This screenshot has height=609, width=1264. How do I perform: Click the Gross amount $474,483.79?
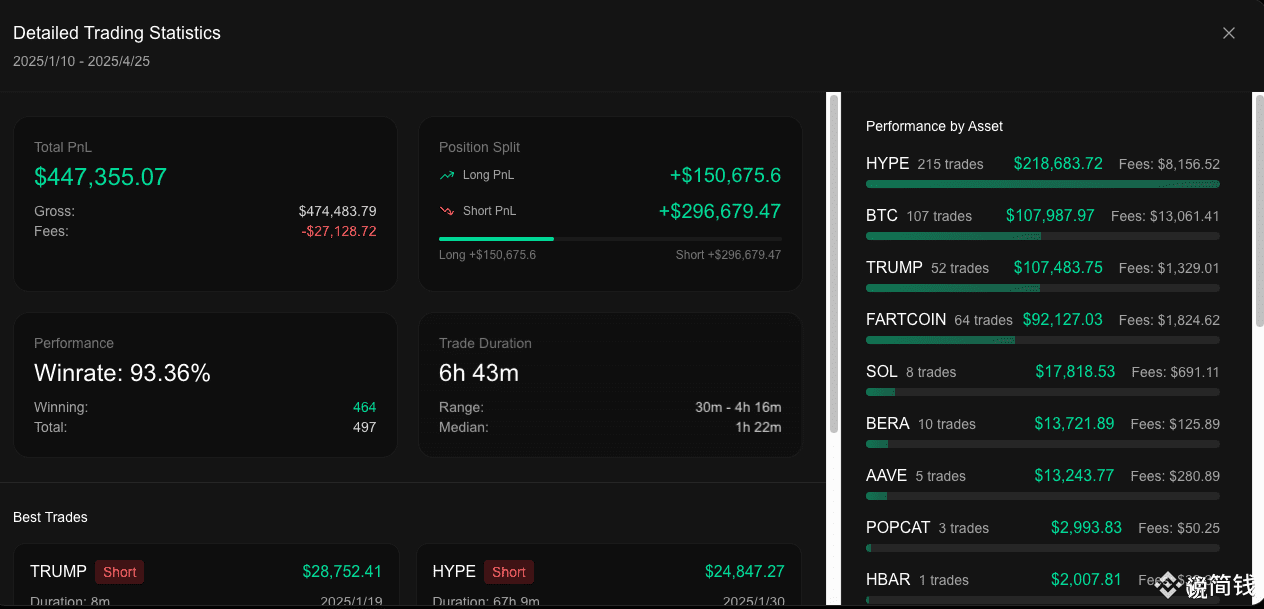[x=337, y=211]
